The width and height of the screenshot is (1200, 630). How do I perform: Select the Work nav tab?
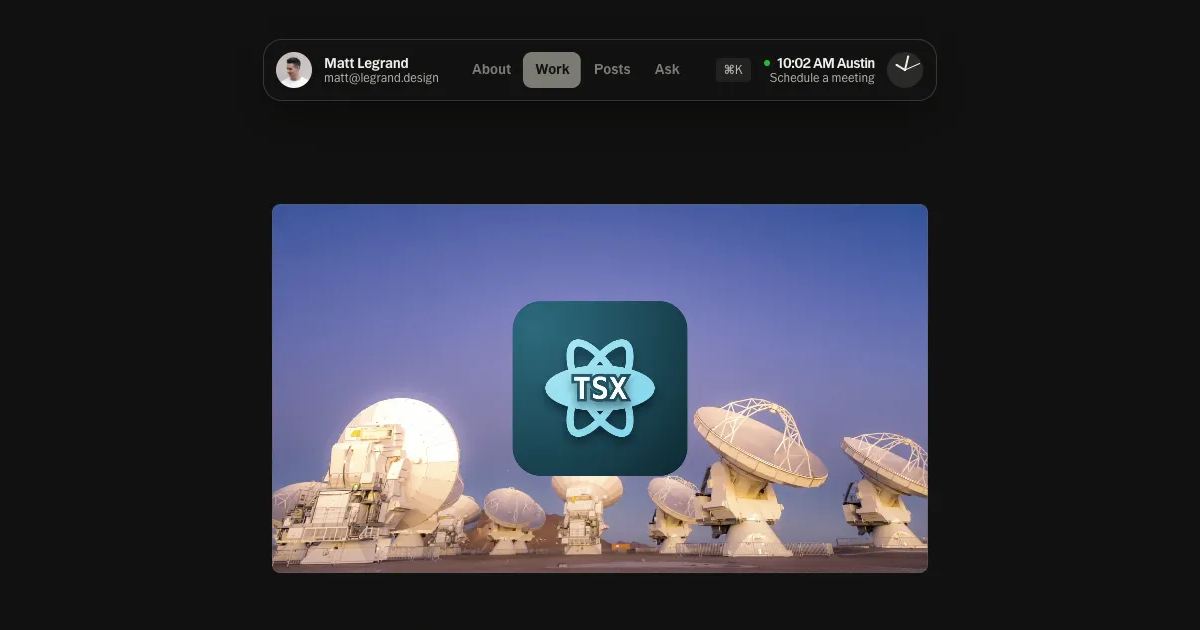tap(552, 70)
